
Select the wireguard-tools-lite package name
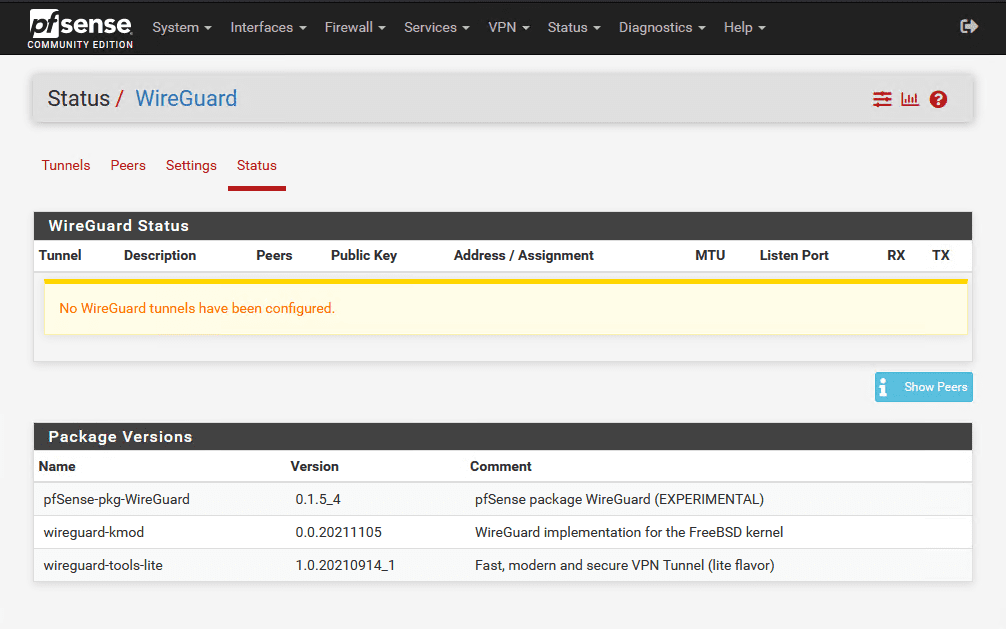[x=103, y=565]
